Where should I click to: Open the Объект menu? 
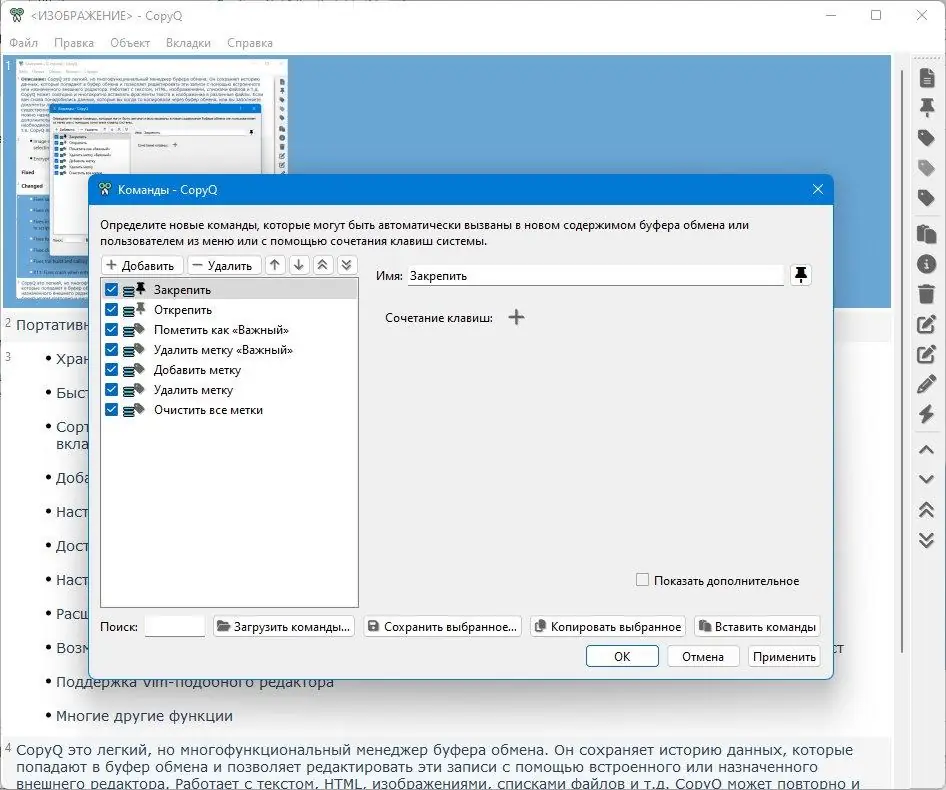[130, 43]
